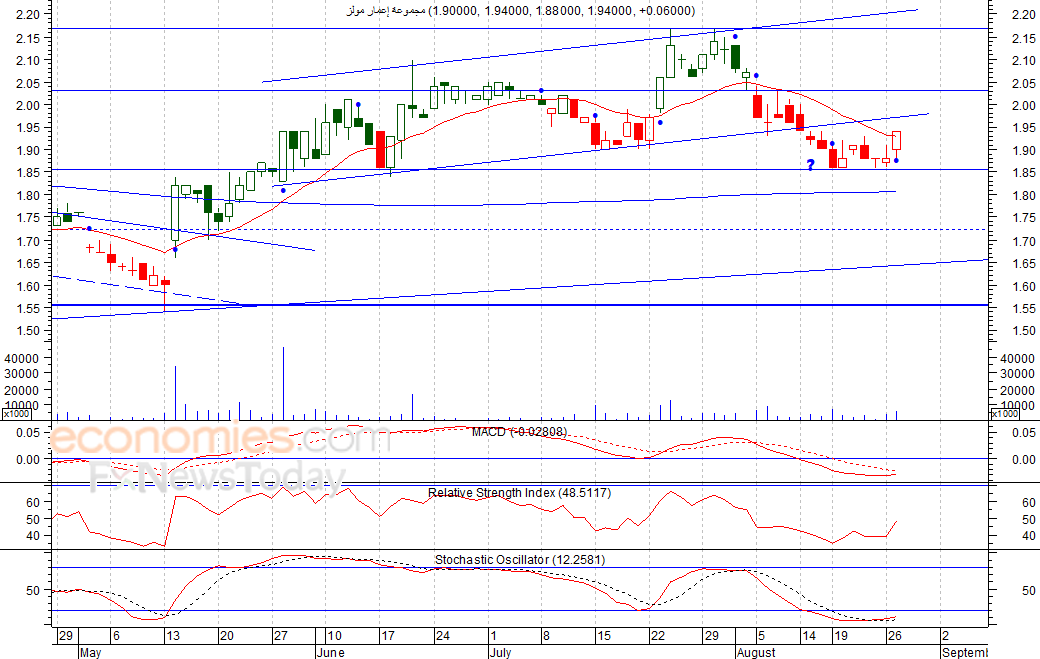The image size is (1040, 659).
Task: Click the chart title with OHLC values
Action: (x=521, y=11)
